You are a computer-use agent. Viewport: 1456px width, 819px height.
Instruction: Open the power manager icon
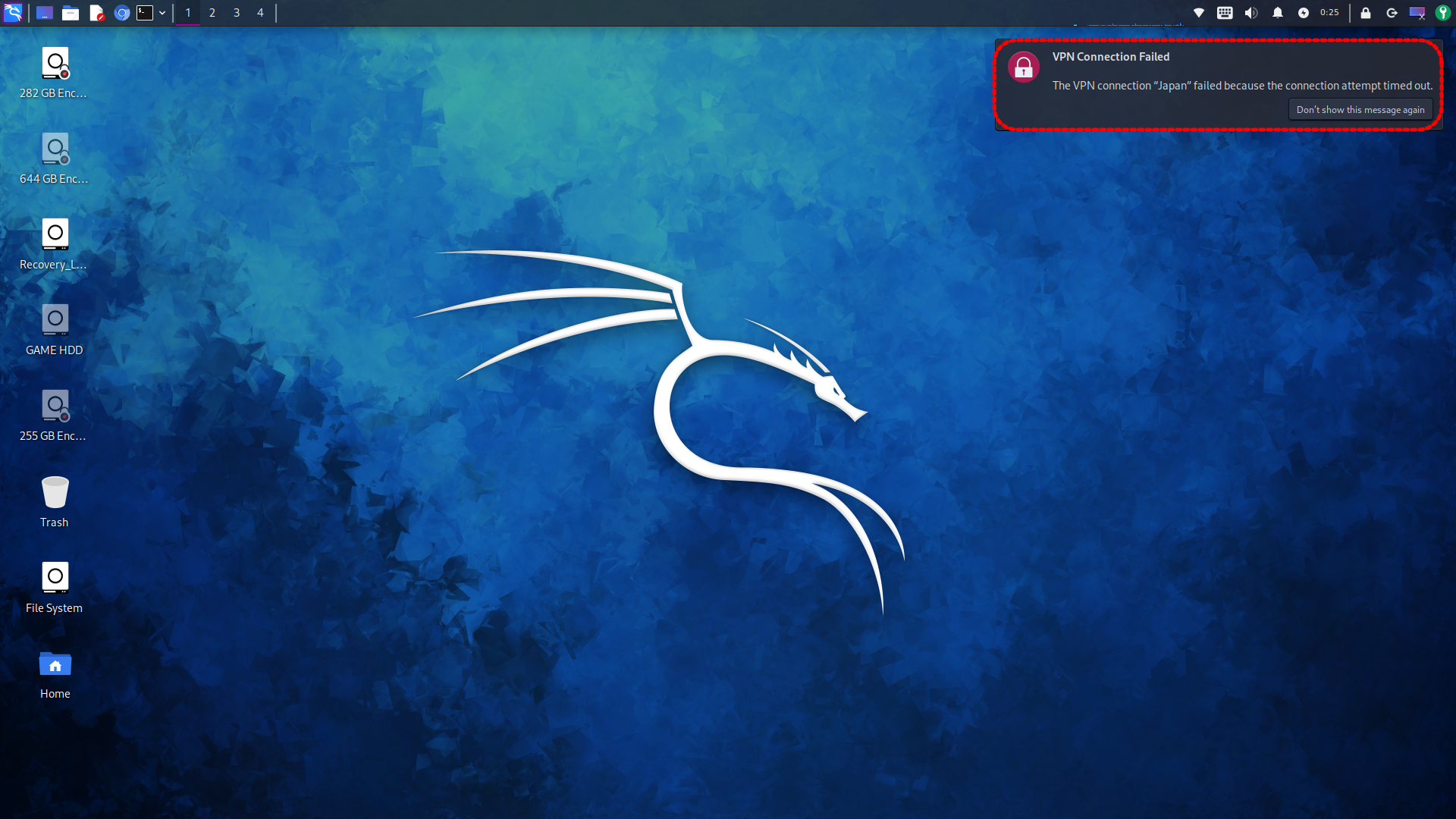pyautogui.click(x=1304, y=13)
